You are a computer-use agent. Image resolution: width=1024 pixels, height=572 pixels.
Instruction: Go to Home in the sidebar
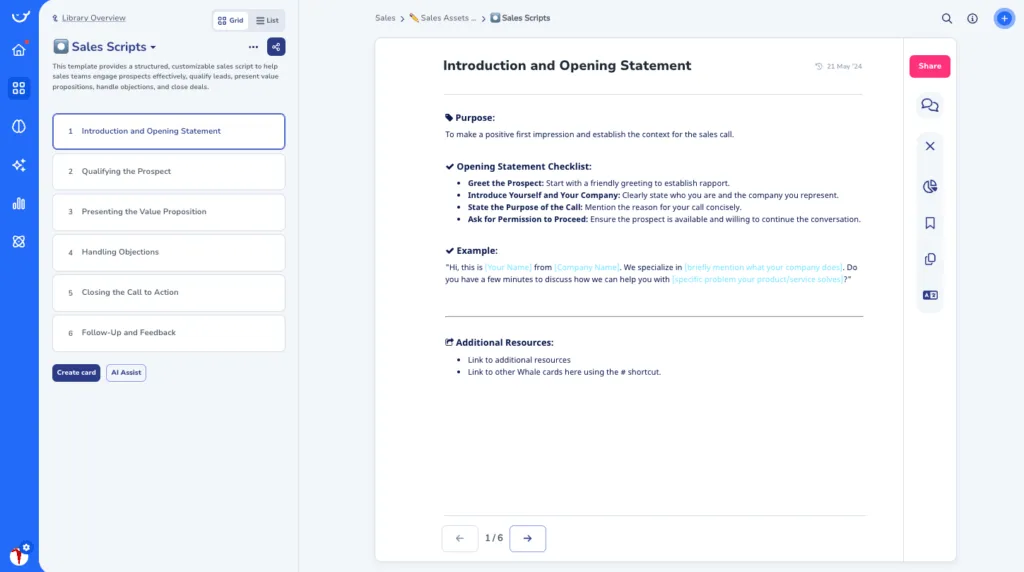coord(19,50)
